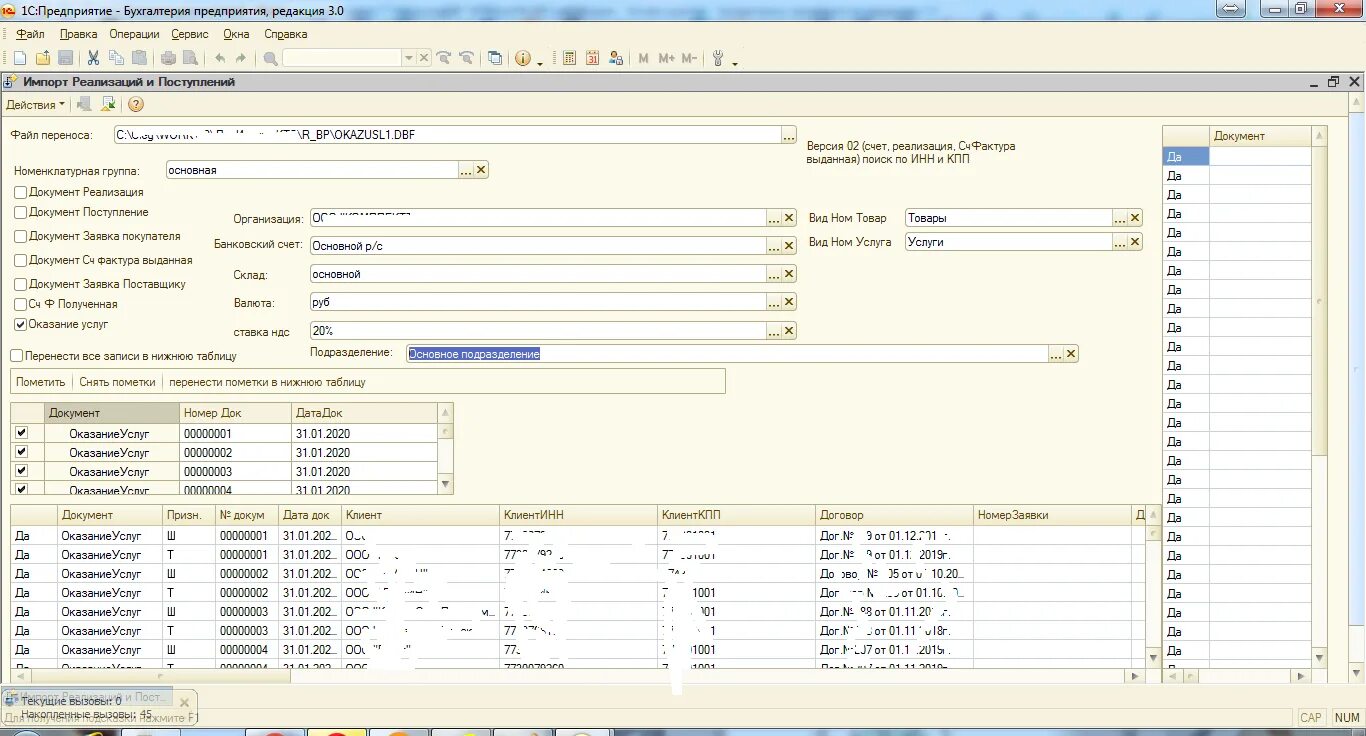Enable Перенести все записи в нижнюю таблицу

(17, 355)
